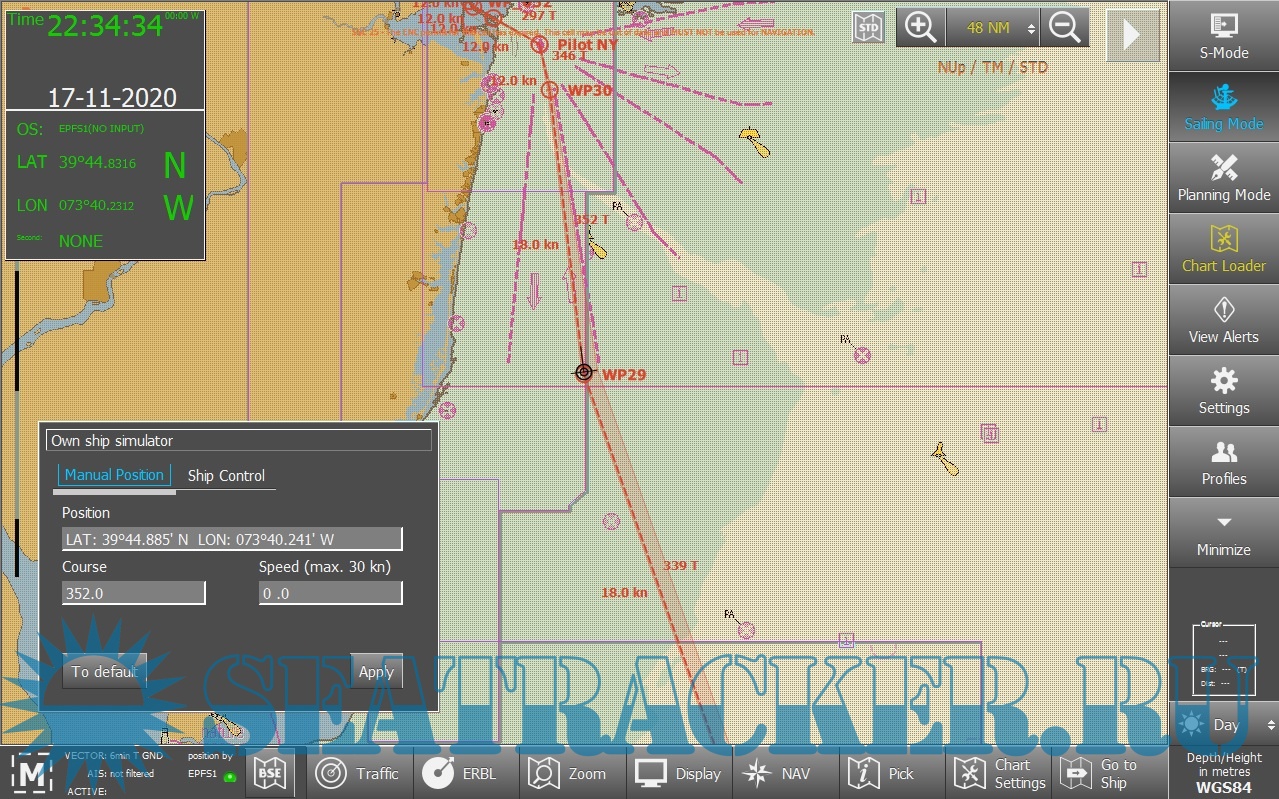Switch to Planning Mode

pyautogui.click(x=1223, y=177)
